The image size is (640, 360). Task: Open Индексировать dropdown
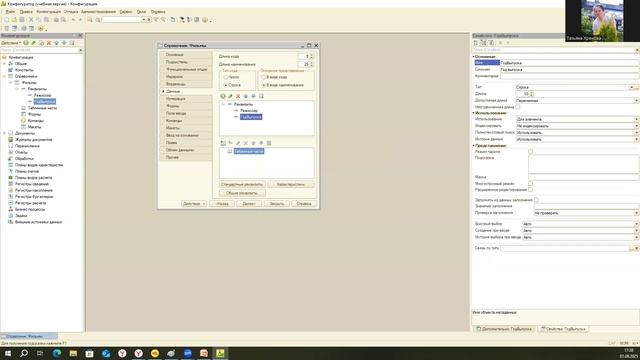(x=636, y=126)
